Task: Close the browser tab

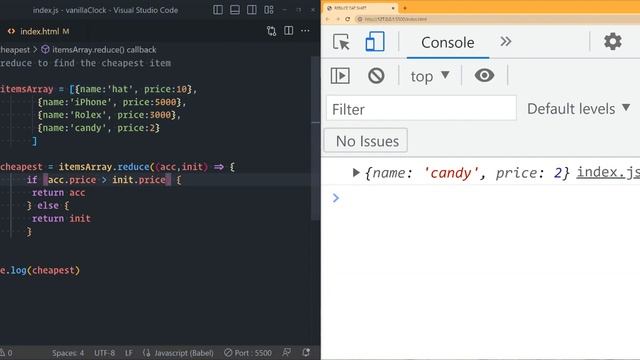Action: click(393, 8)
